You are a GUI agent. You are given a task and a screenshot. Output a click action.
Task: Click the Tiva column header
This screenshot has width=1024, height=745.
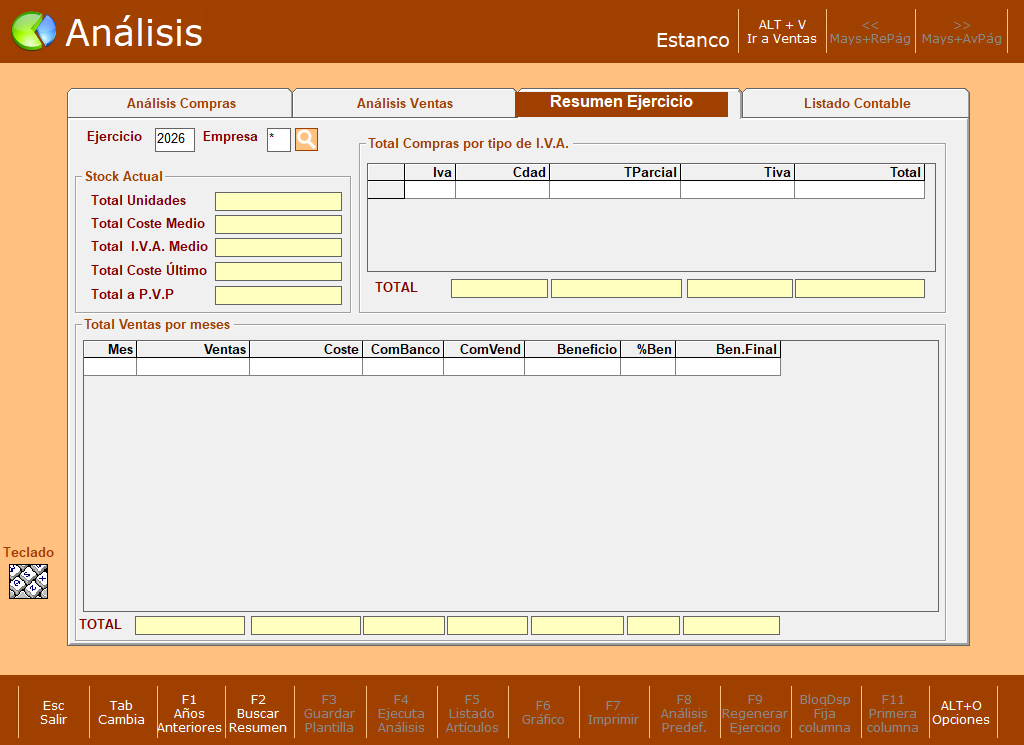point(737,172)
